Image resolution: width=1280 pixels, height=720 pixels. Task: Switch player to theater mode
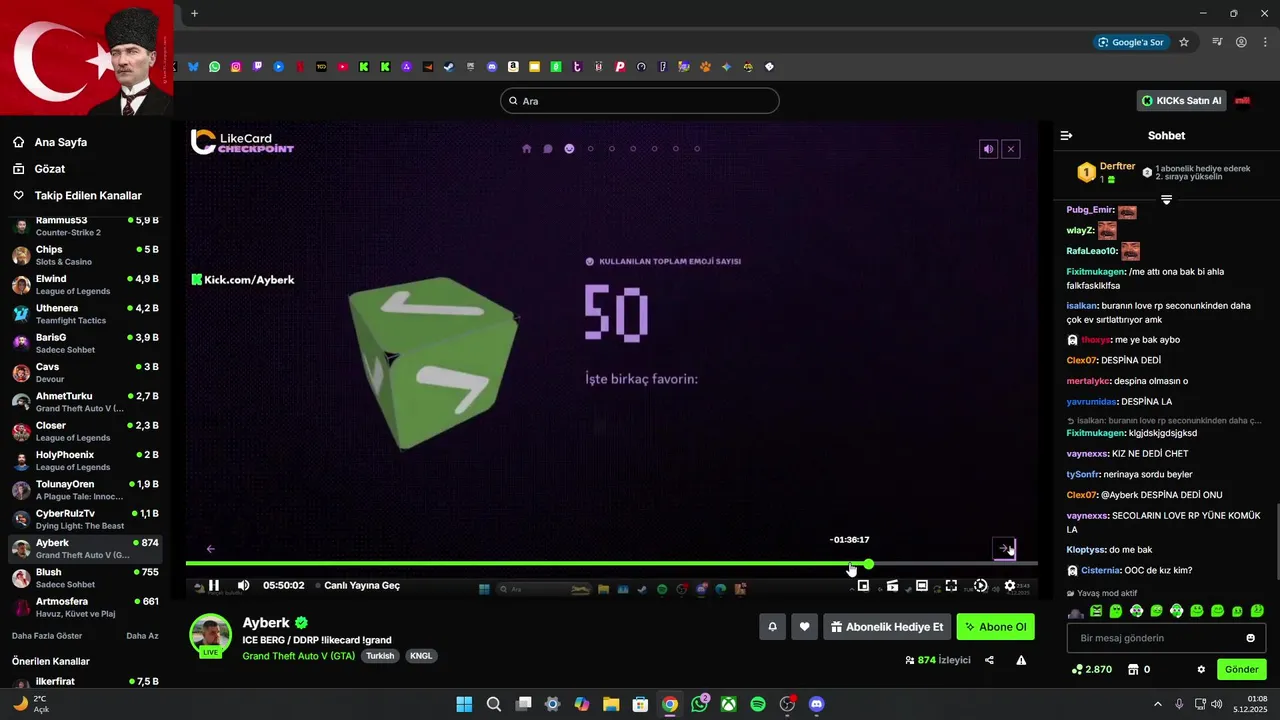[x=922, y=585]
